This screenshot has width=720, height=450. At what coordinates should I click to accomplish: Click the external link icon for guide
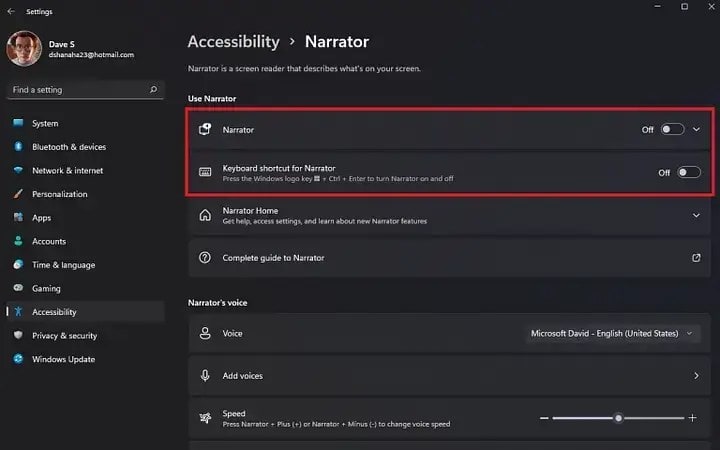pyautogui.click(x=696, y=258)
